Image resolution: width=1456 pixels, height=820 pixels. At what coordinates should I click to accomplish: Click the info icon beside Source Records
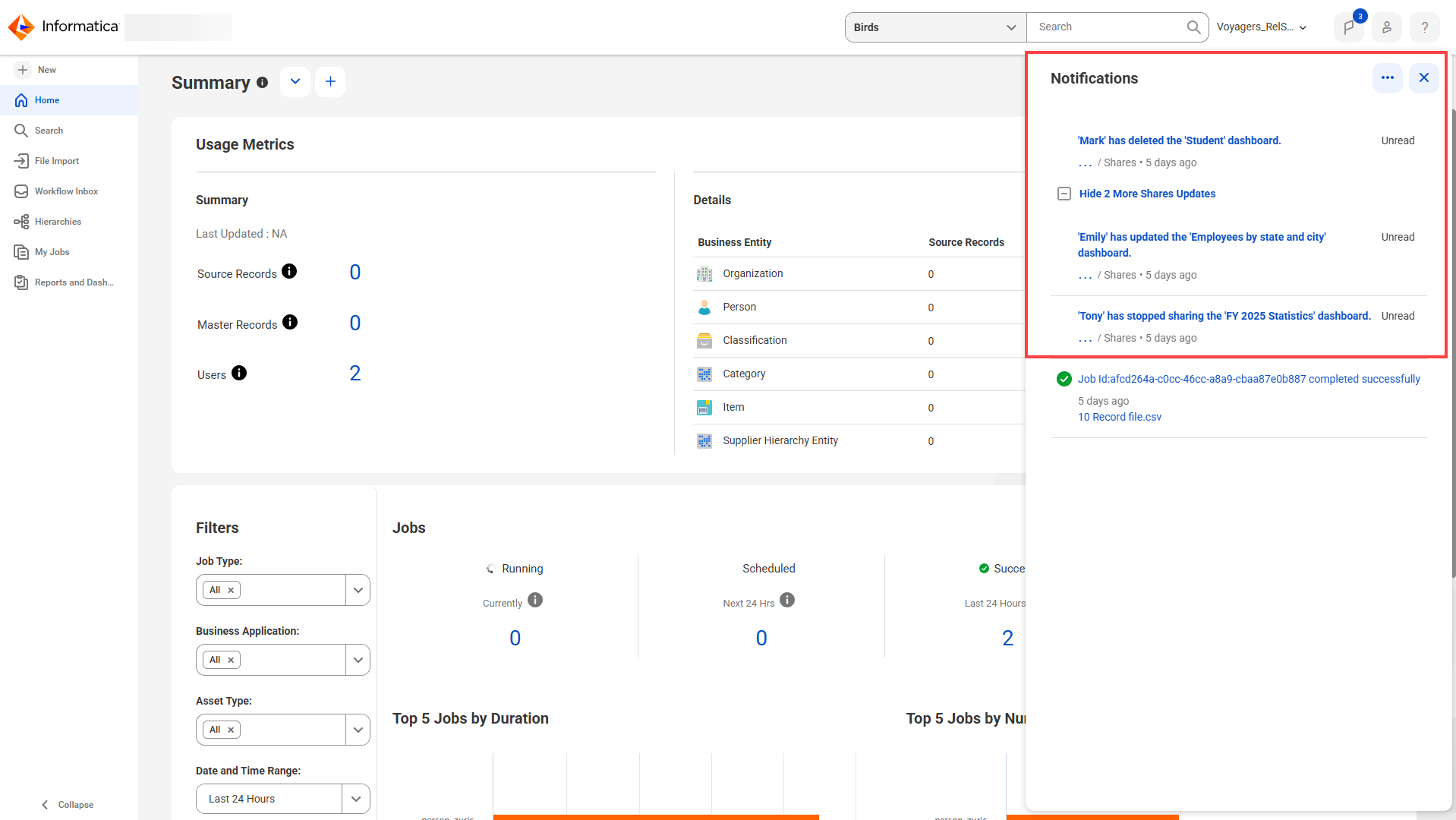289,271
